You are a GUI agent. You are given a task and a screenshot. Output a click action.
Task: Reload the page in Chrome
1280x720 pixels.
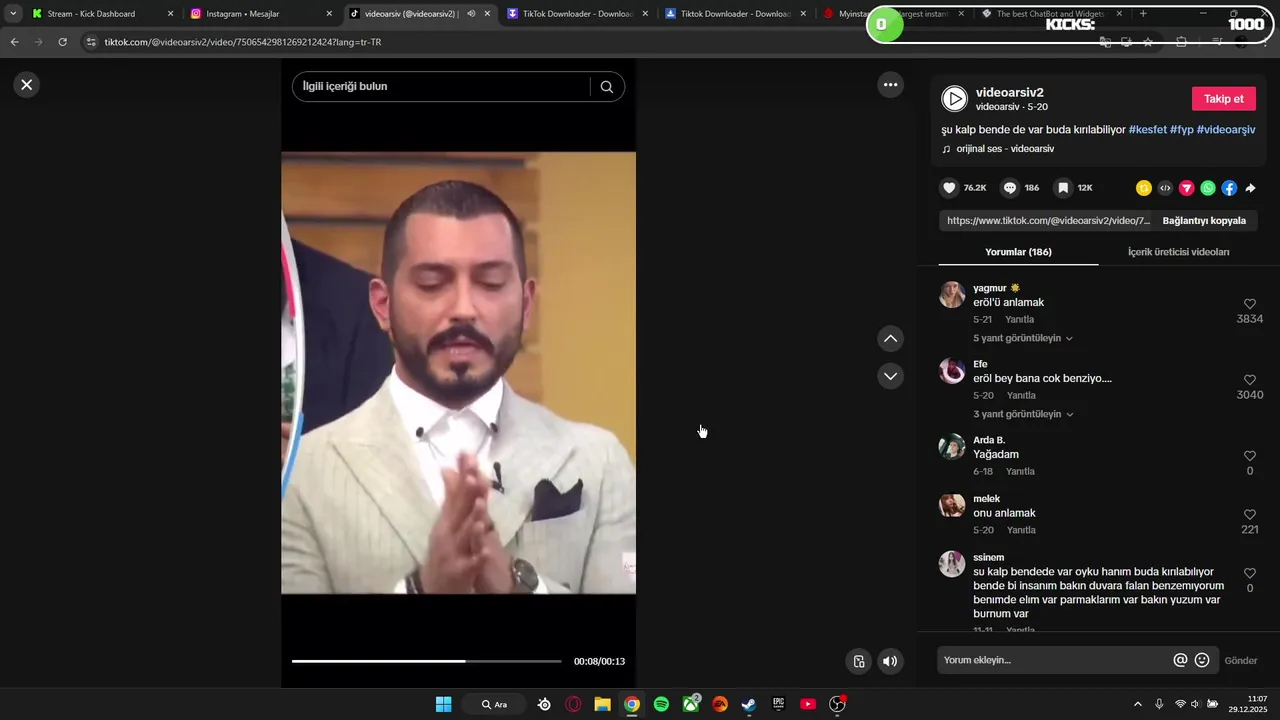62,42
